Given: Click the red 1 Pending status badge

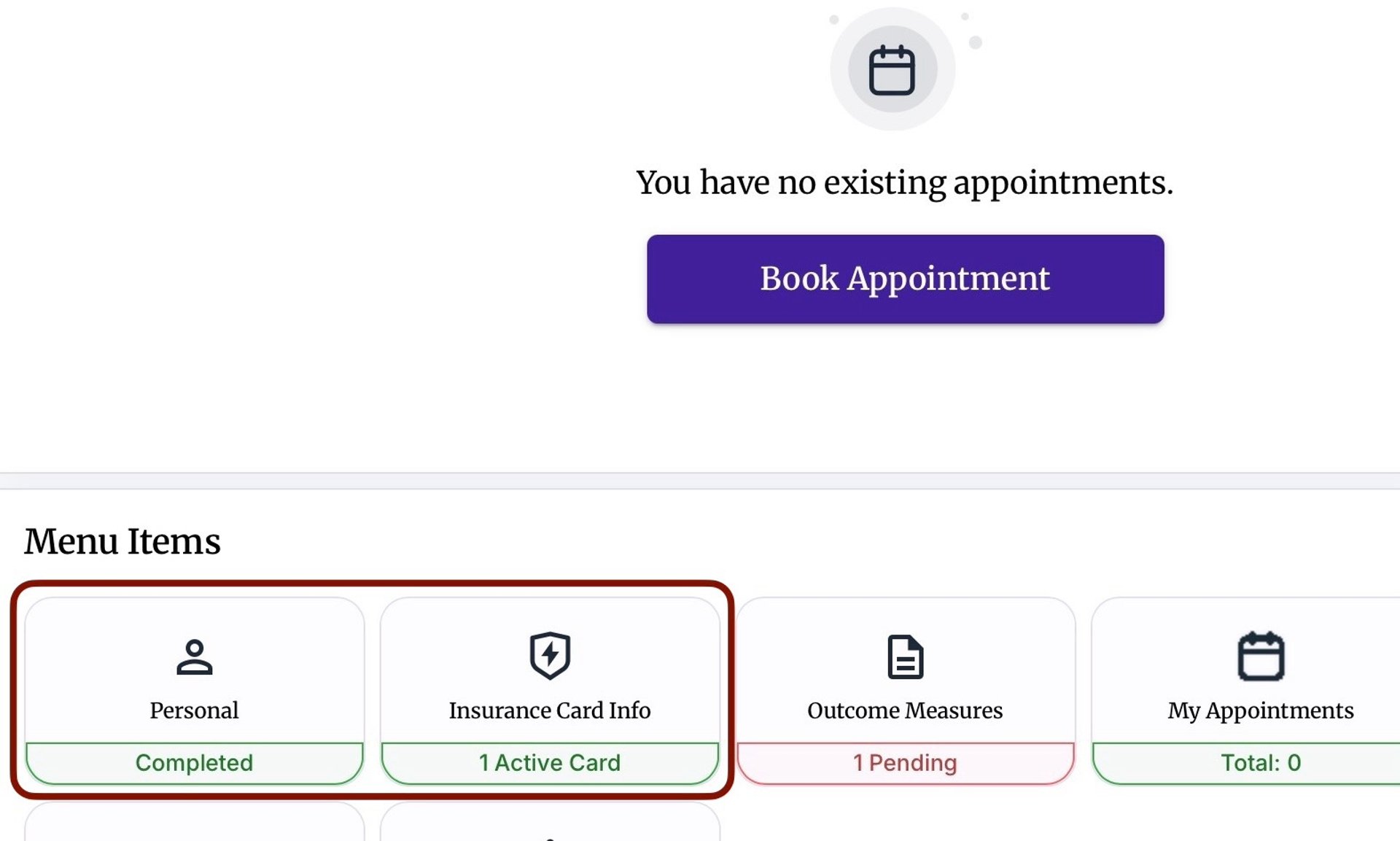Looking at the screenshot, I should 905,762.
